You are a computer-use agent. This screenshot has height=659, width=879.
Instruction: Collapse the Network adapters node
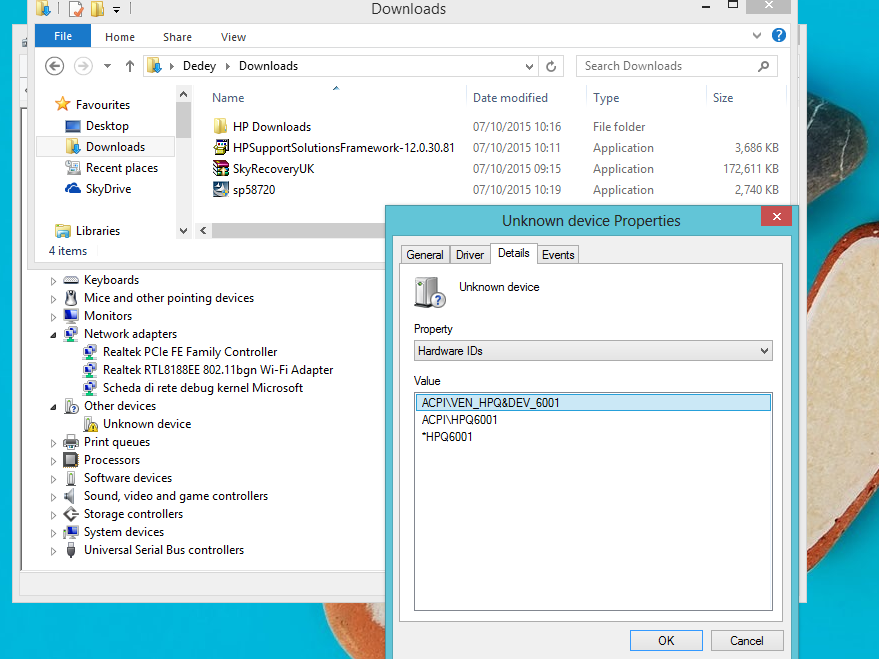click(x=53, y=335)
